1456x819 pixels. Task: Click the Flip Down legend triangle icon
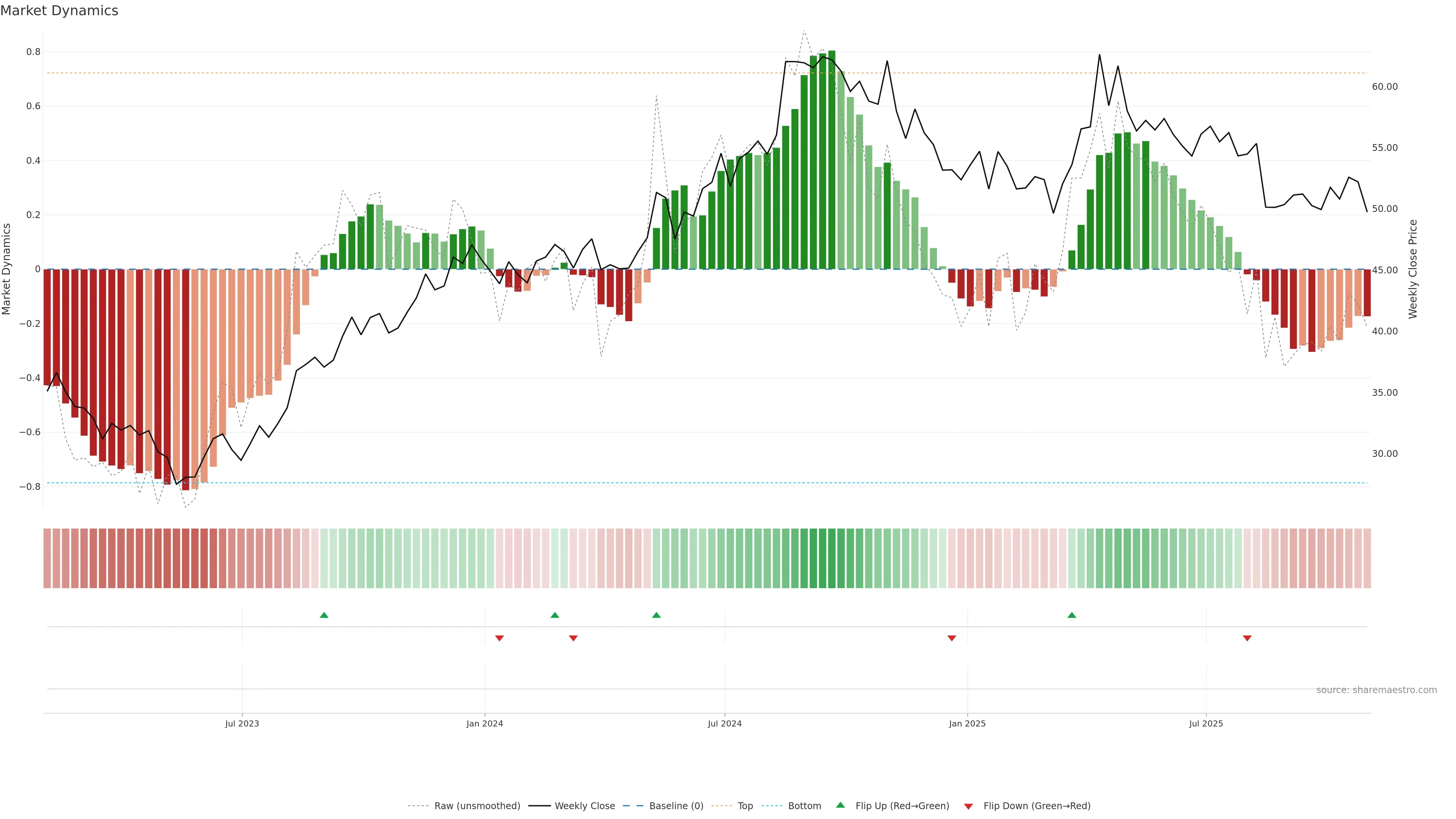[x=968, y=806]
